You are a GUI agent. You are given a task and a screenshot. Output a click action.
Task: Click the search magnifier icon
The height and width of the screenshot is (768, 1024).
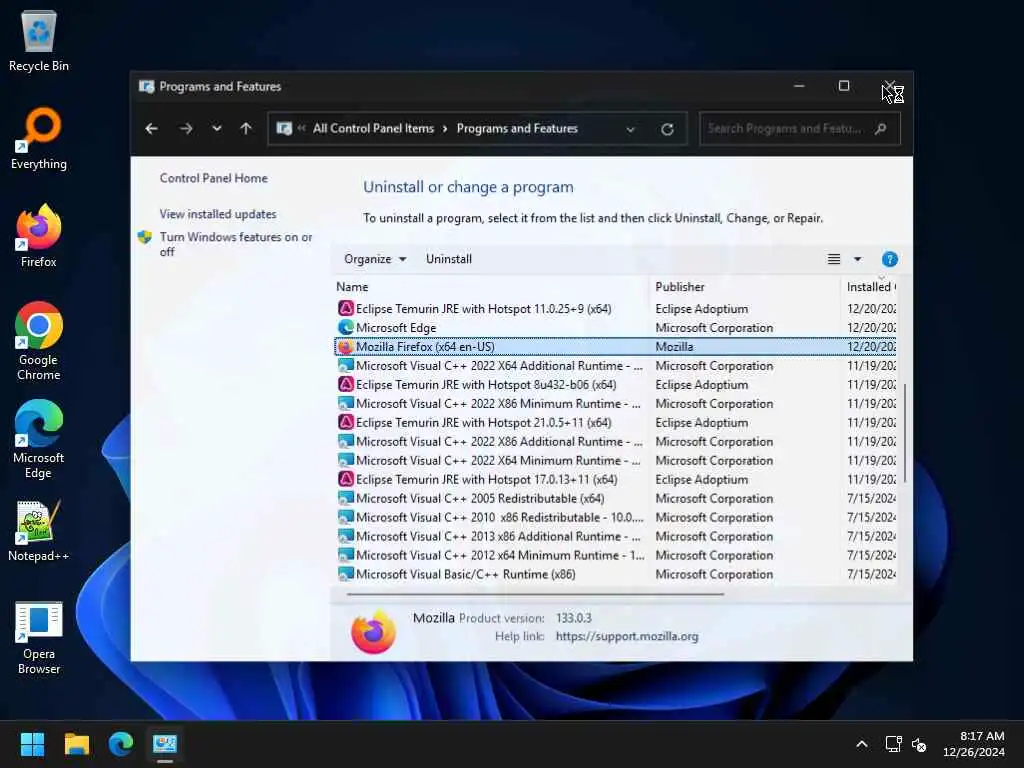tap(881, 129)
